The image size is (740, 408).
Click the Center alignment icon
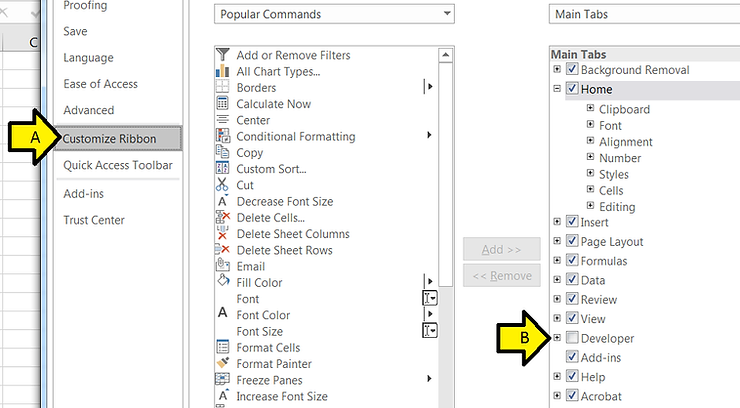coord(222,120)
